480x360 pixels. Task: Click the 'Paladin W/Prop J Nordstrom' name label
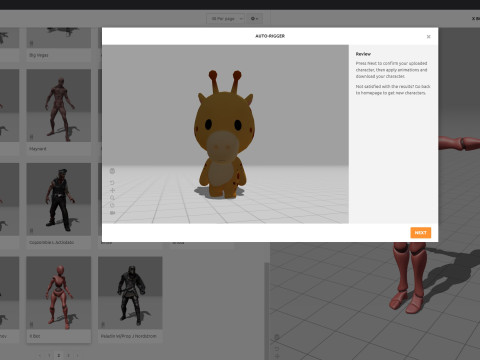129,336
